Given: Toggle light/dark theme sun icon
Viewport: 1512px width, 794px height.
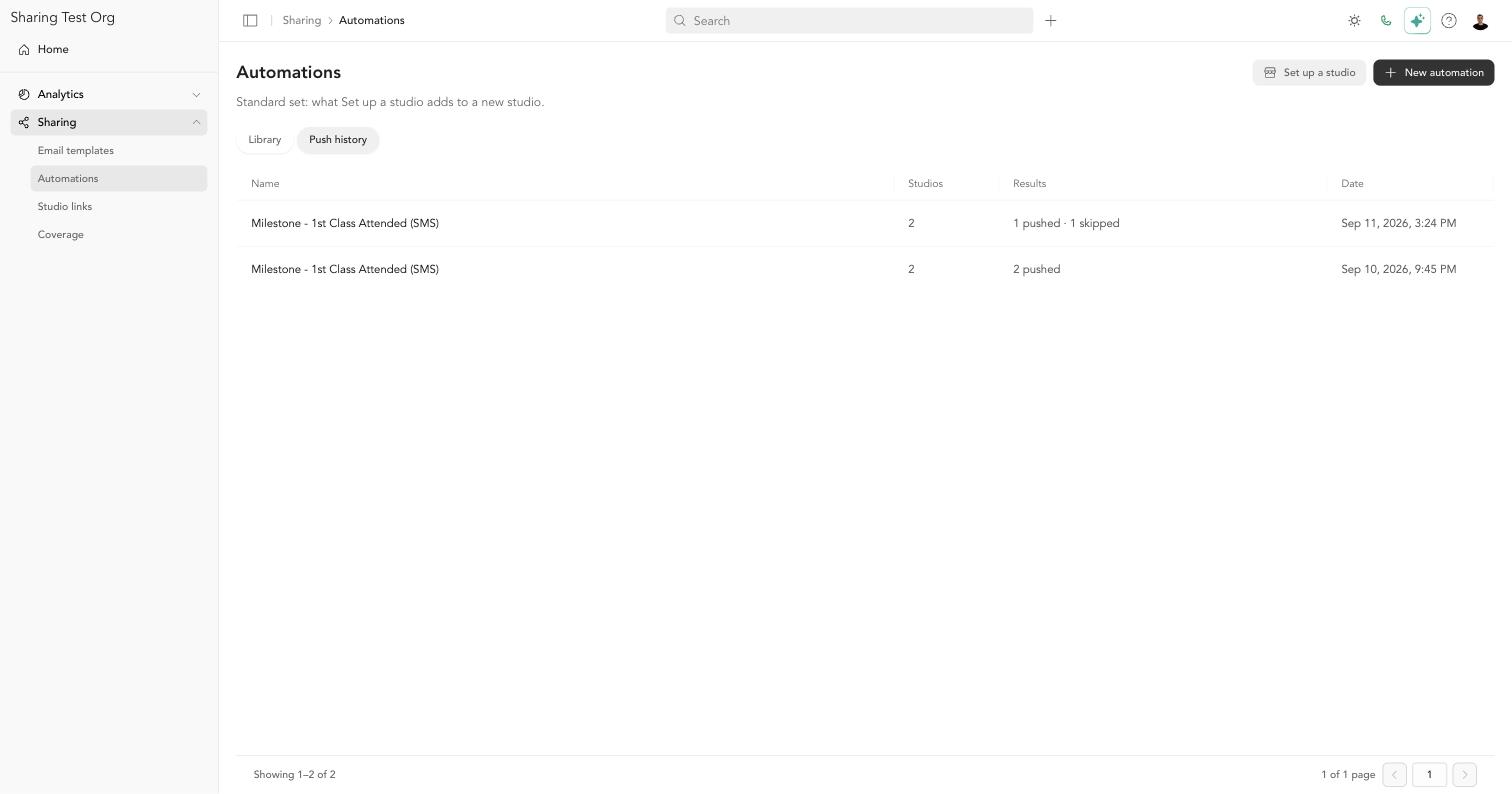Looking at the screenshot, I should point(1354,20).
